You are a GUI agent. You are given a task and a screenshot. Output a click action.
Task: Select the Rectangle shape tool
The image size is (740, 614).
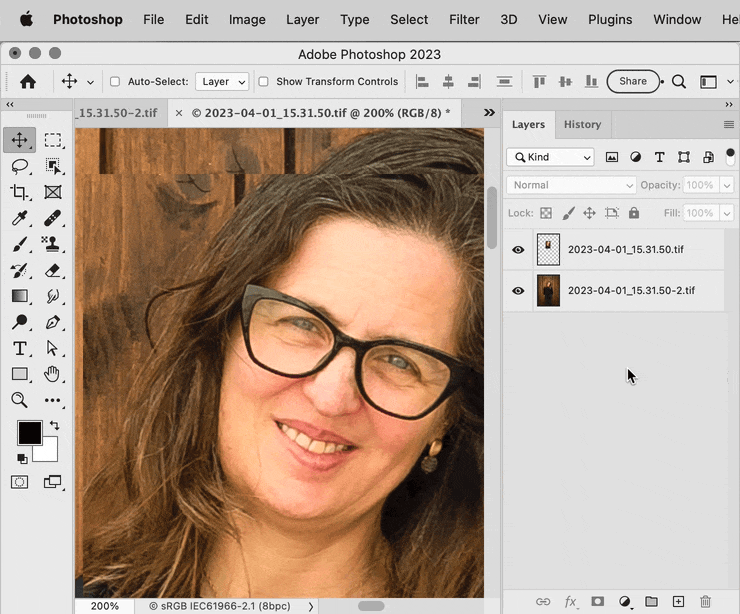click(19, 374)
